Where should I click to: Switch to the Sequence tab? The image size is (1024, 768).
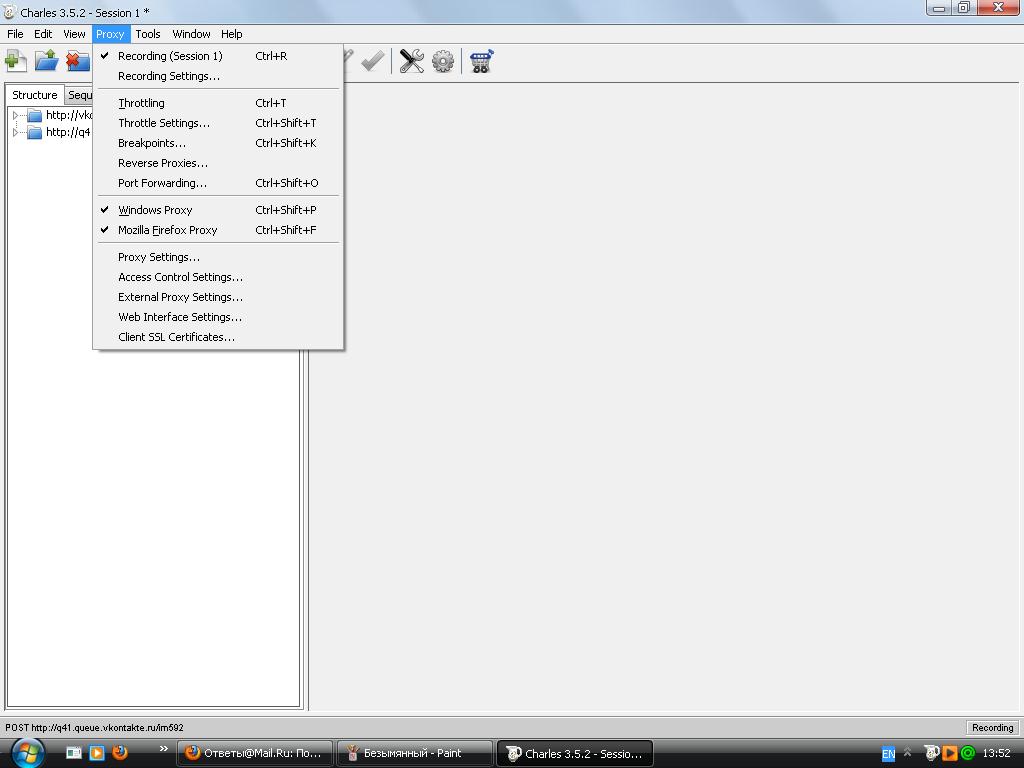pos(79,95)
